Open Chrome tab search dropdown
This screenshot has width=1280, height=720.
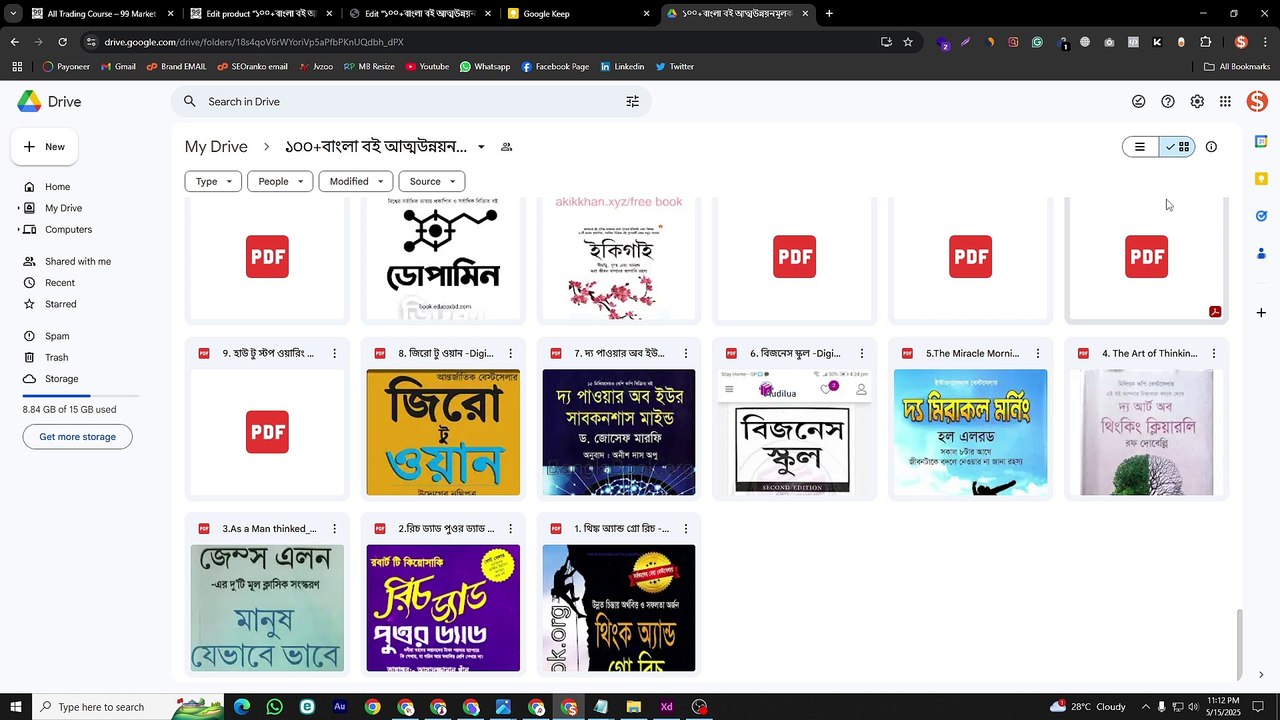(x=13, y=14)
